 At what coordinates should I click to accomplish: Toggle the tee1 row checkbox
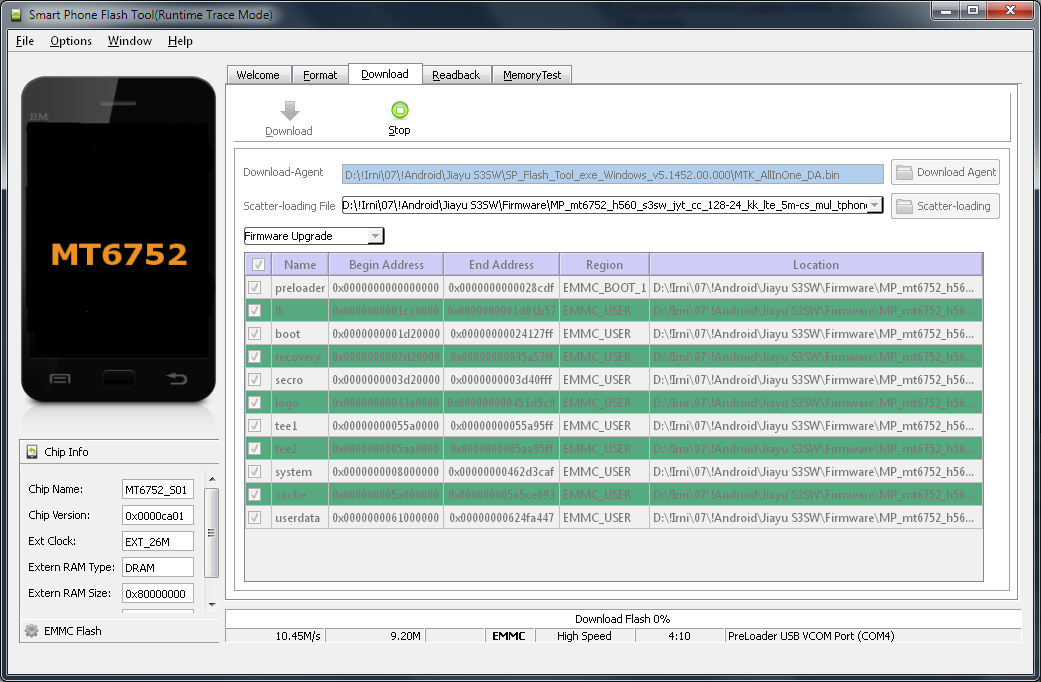[x=254, y=425]
